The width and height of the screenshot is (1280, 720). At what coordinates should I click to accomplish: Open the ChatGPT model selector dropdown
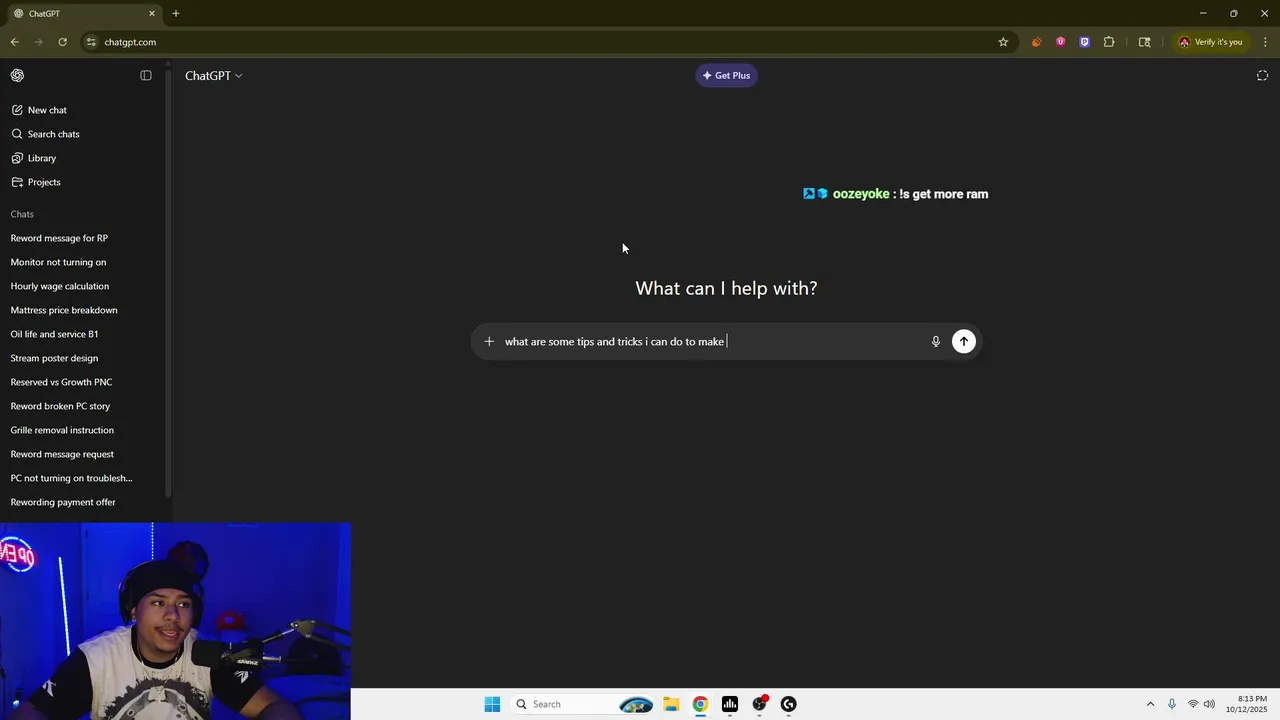pyautogui.click(x=213, y=76)
